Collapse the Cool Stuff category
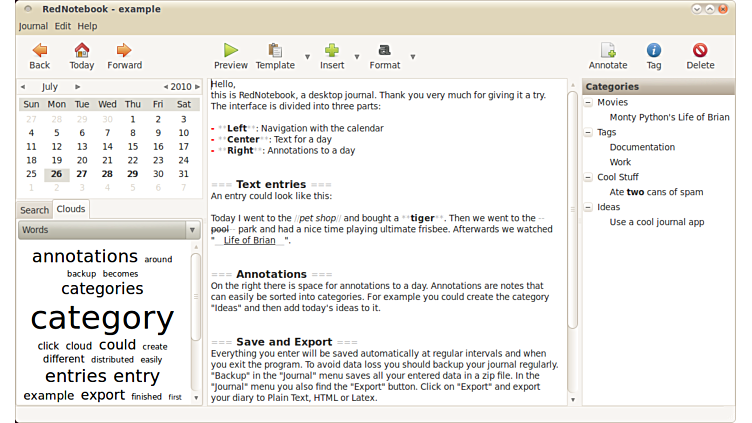Image resolution: width=752 pixels, height=423 pixels. [x=588, y=177]
